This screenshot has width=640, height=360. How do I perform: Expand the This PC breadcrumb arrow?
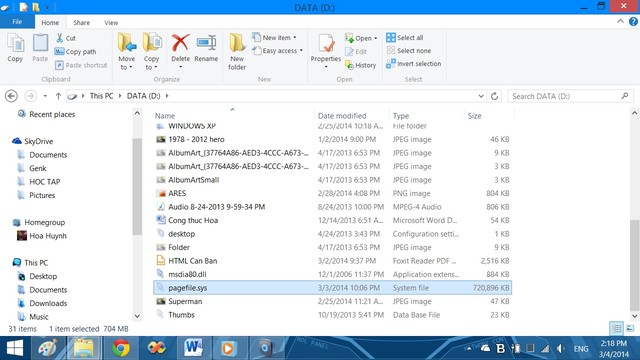pos(120,96)
